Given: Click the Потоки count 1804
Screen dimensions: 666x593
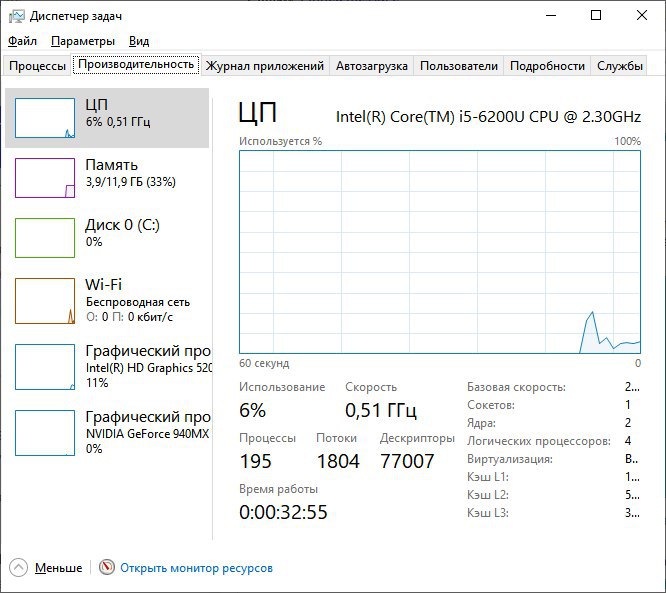Looking at the screenshot, I should [x=338, y=461].
